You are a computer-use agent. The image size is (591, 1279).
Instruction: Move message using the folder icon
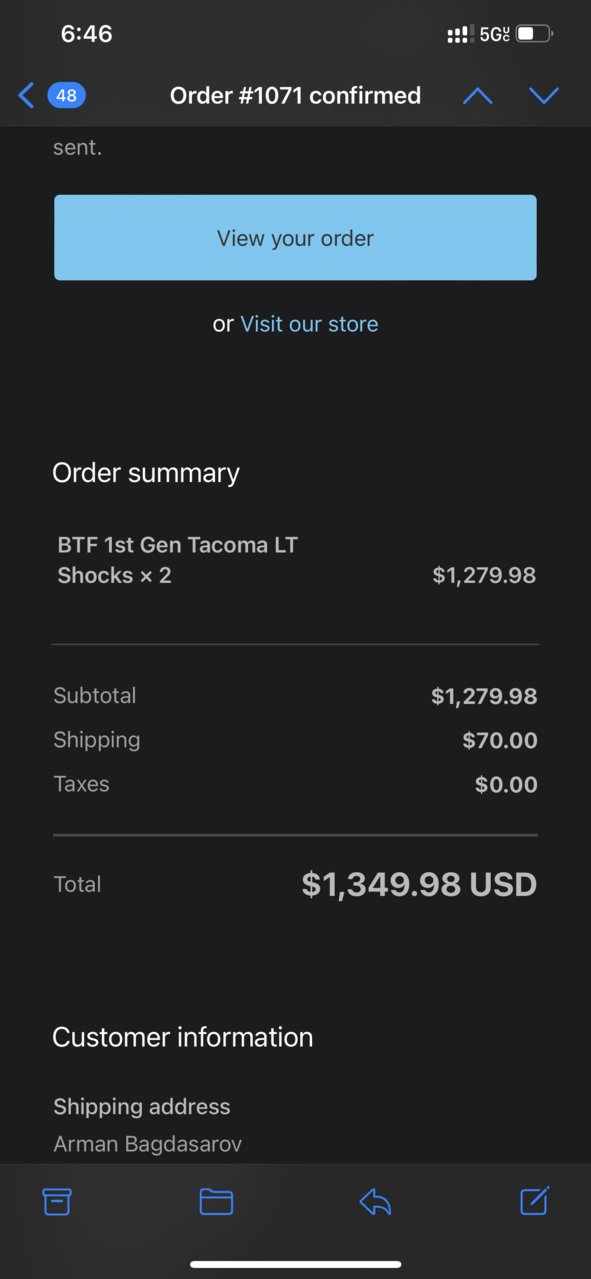(216, 1201)
